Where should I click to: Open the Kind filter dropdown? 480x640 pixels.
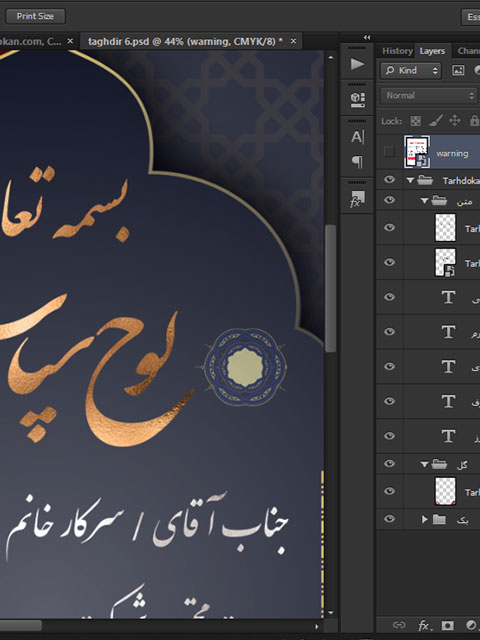click(411, 71)
